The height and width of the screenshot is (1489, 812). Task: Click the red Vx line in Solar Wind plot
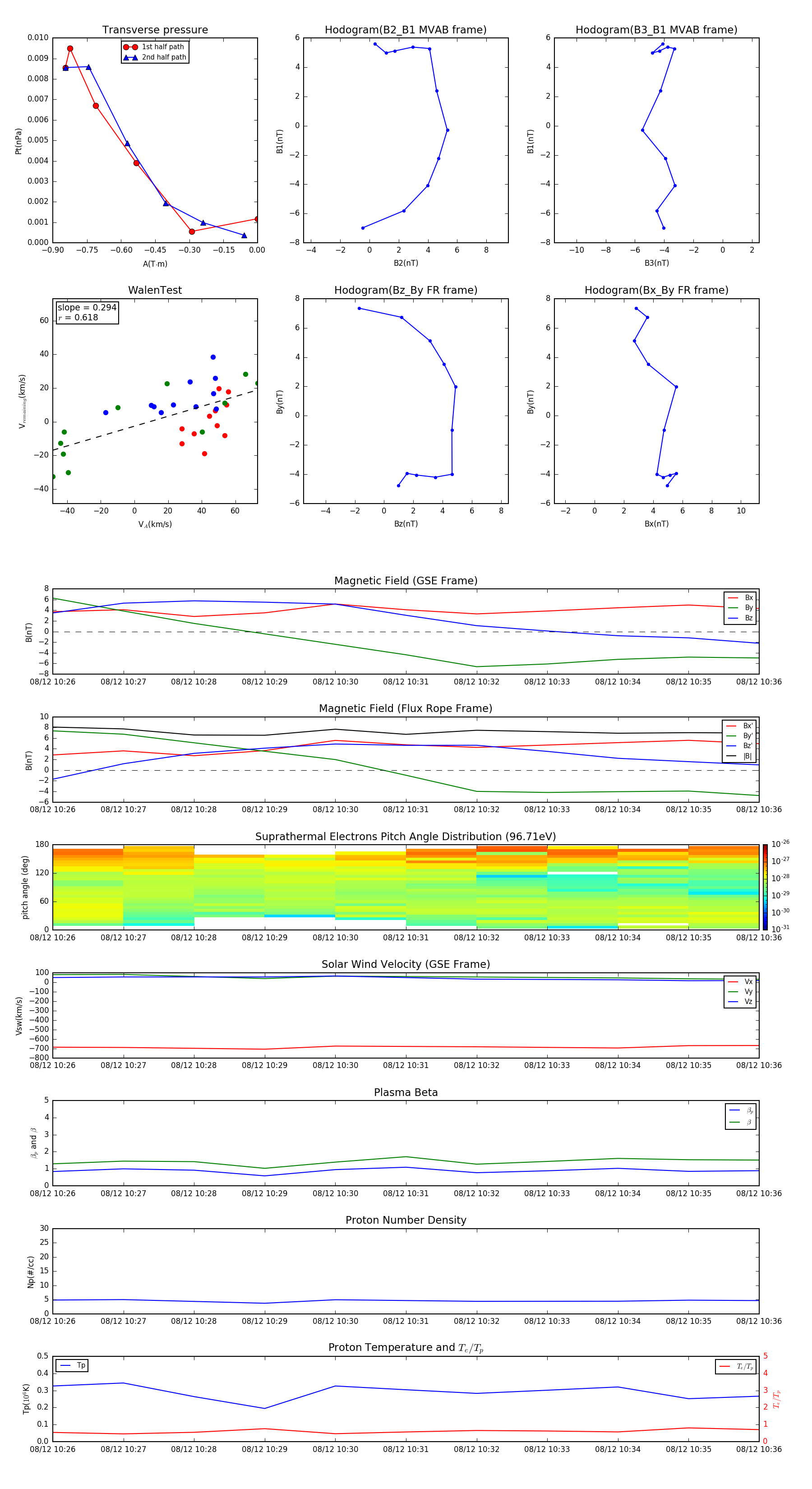[x=406, y=1047]
